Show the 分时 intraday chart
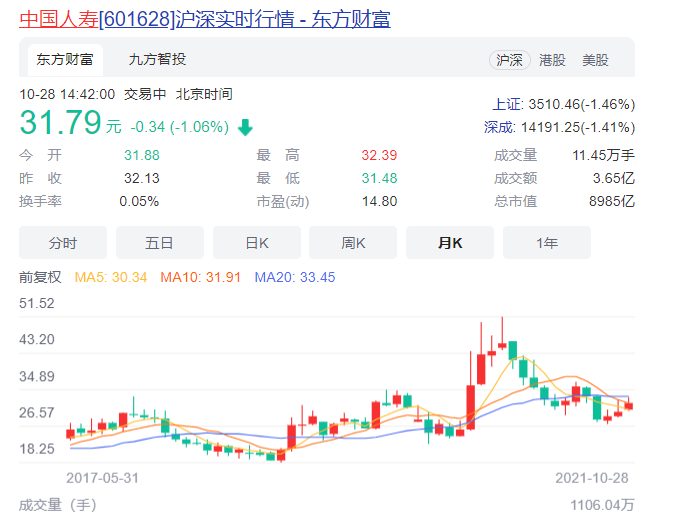Viewport: 673px width, 515px height. pos(63,243)
